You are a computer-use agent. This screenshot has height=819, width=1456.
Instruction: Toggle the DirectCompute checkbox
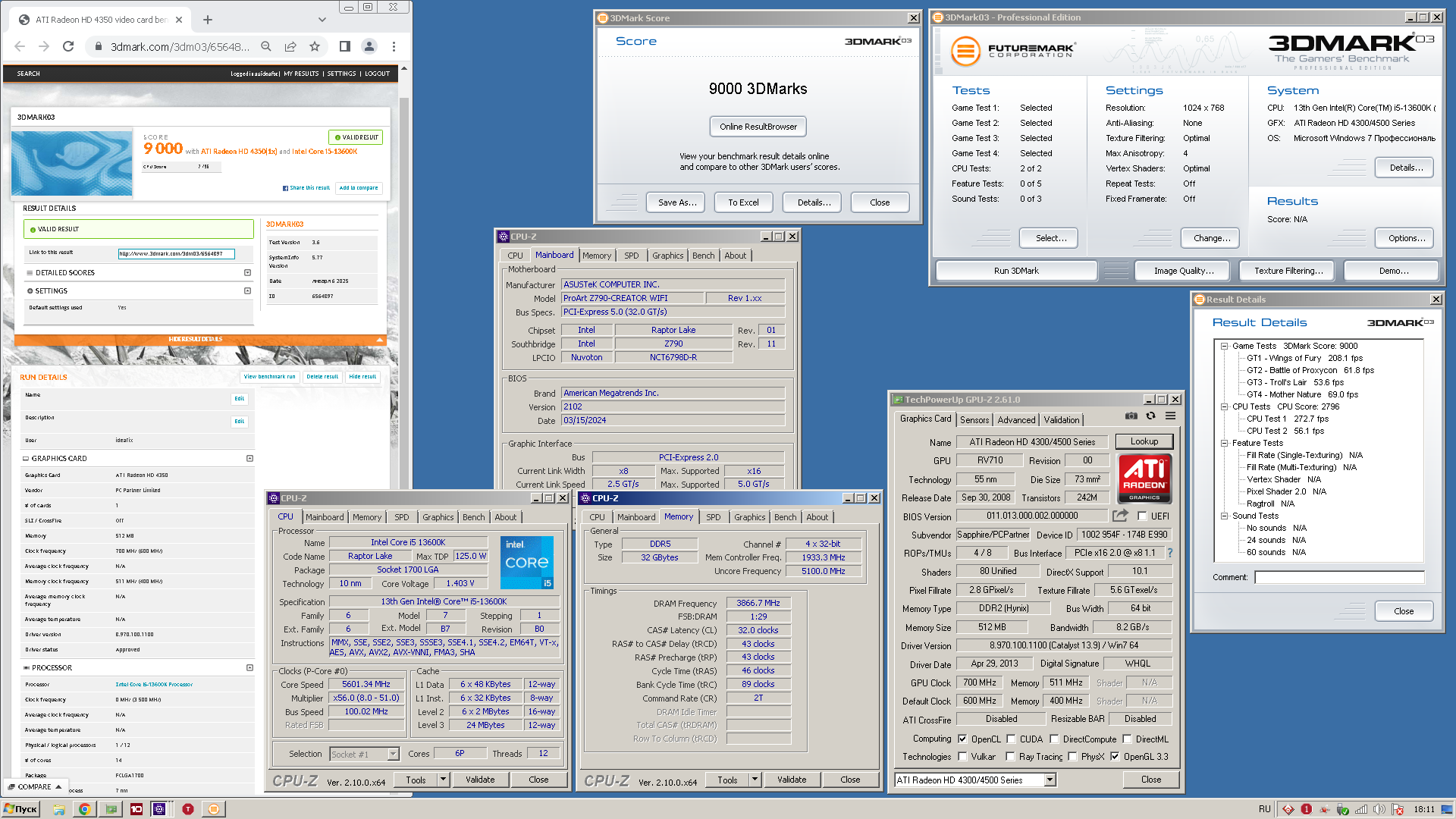click(x=1053, y=739)
